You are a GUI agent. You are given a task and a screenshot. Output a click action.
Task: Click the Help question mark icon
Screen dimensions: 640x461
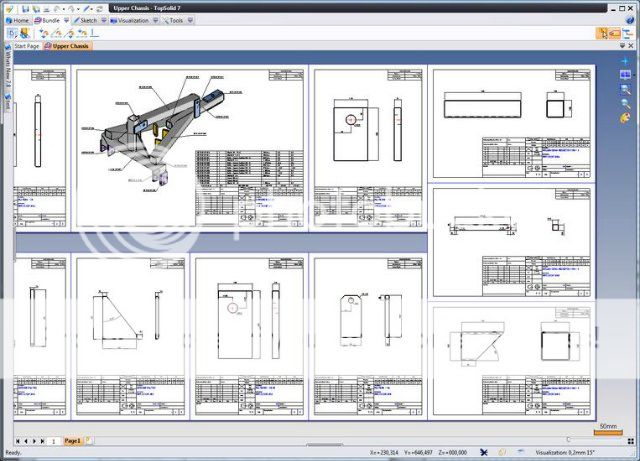coord(632,19)
